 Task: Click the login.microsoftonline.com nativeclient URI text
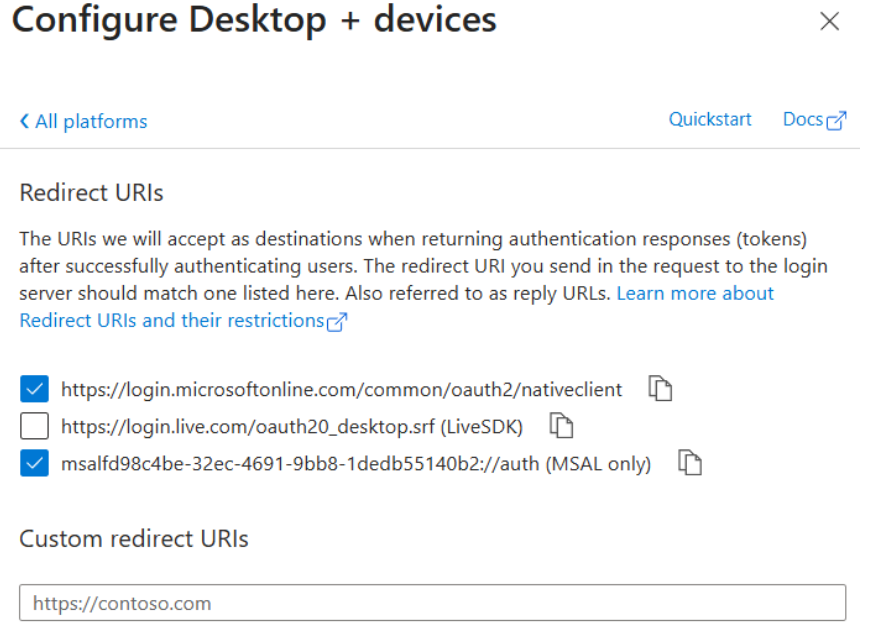[x=341, y=390]
